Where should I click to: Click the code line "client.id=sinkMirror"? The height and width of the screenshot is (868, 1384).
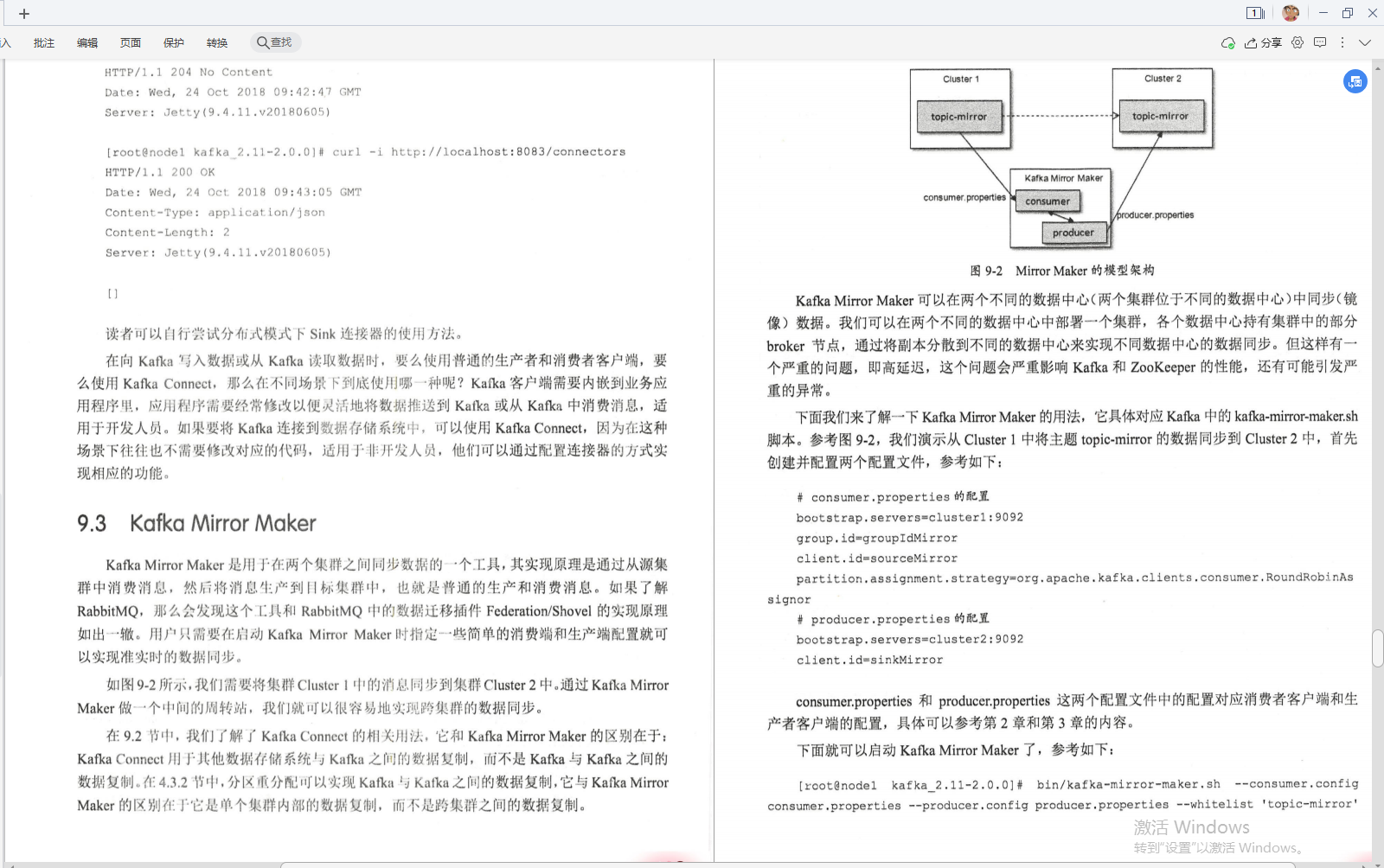869,660
